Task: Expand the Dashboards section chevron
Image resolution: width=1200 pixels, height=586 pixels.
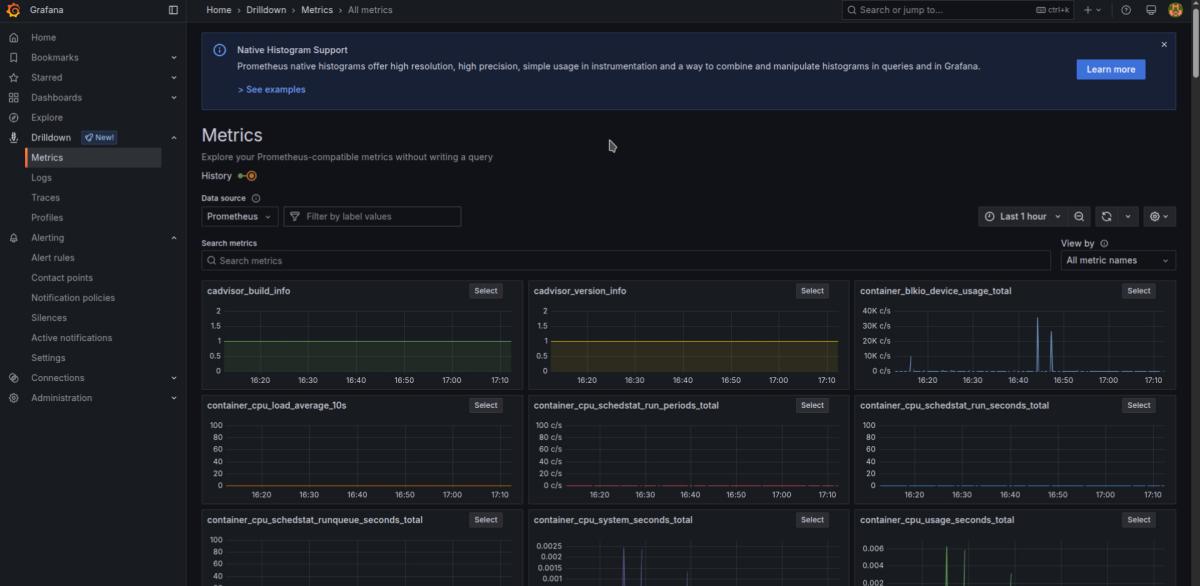Action: (x=174, y=97)
